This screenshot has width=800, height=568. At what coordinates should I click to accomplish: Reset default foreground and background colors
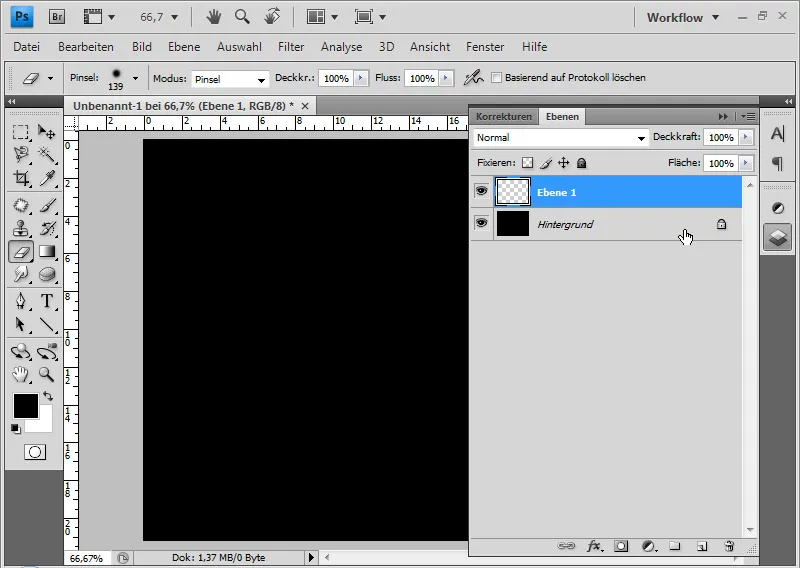click(x=15, y=429)
